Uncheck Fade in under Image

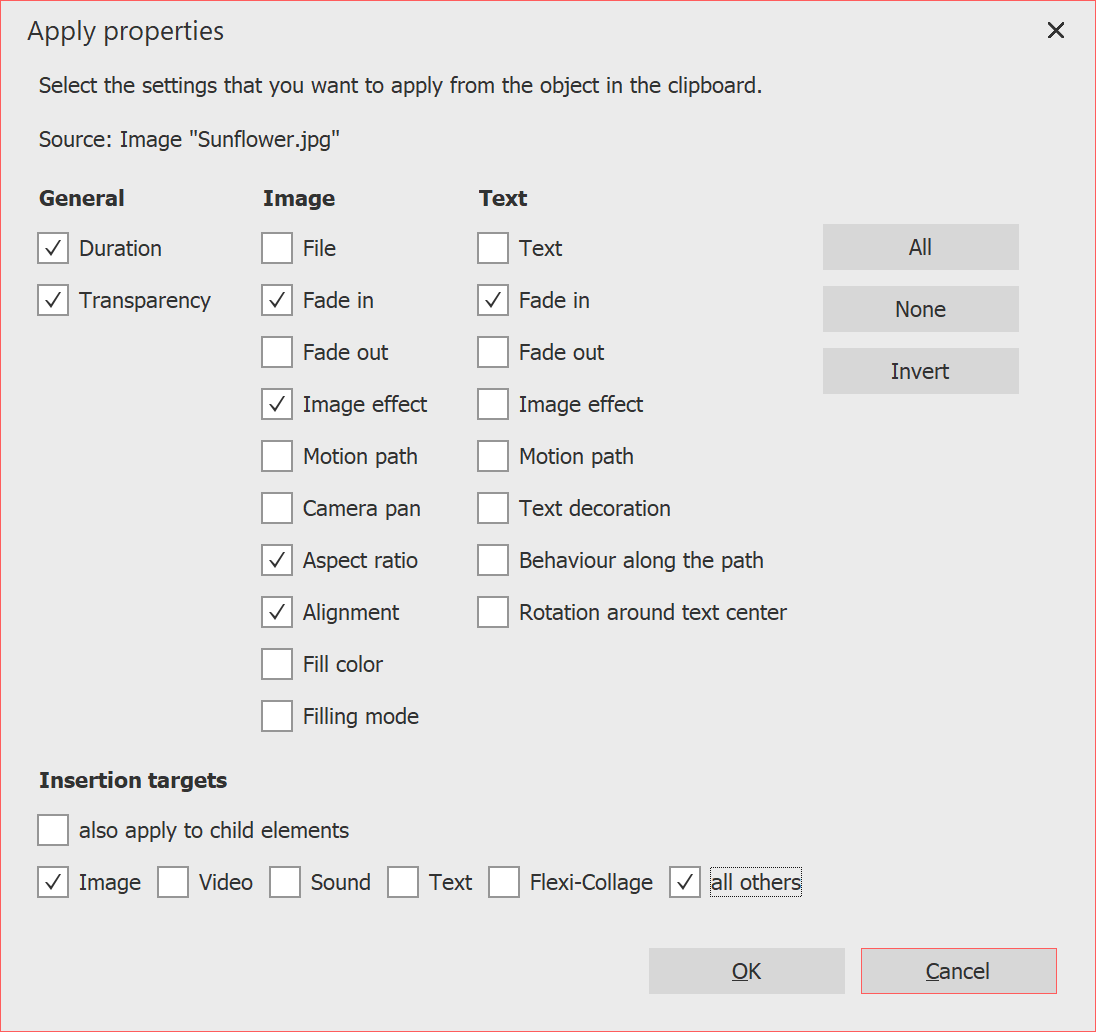tap(277, 300)
